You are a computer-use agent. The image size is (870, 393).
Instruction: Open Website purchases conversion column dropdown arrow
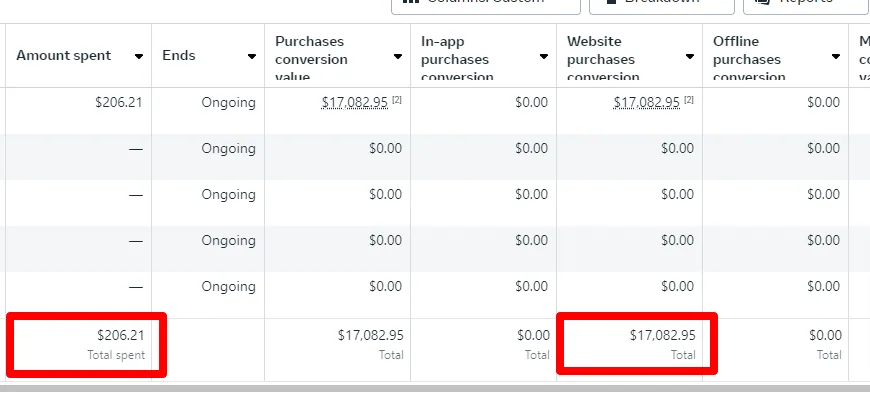690,56
